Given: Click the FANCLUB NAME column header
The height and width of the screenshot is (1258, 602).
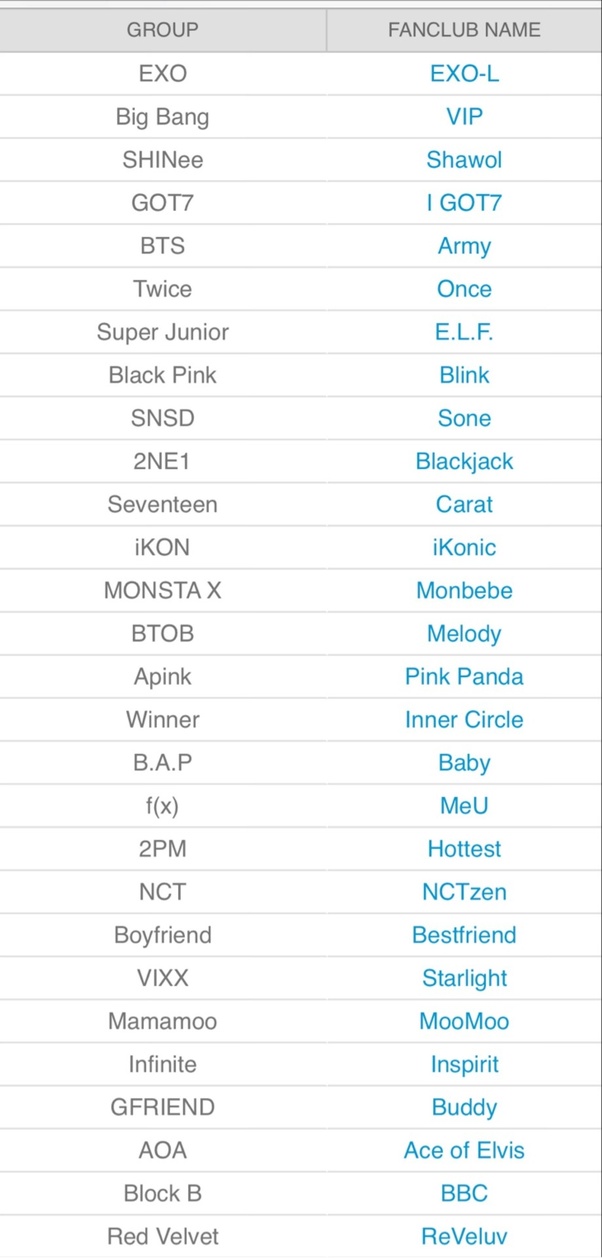Looking at the screenshot, I should tap(464, 30).
